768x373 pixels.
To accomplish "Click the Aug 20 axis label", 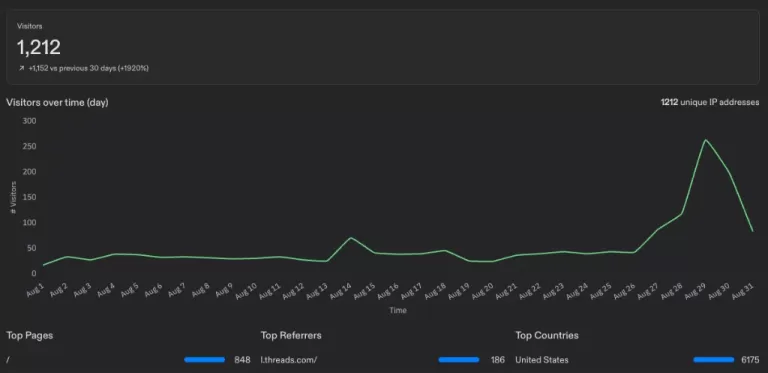I will [x=484, y=291].
